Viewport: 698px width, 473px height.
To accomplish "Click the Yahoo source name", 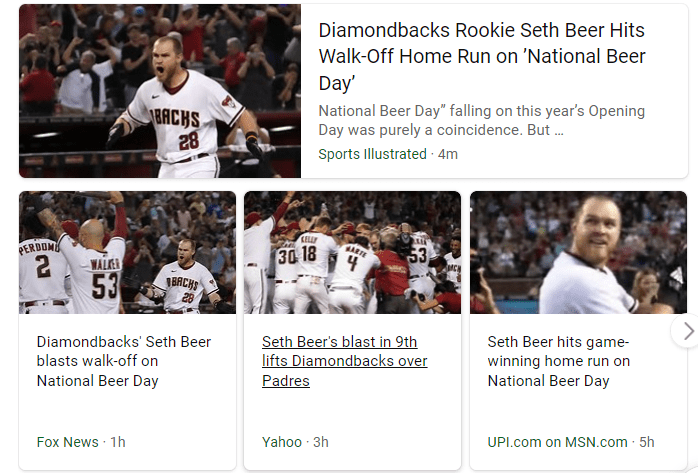I will pyautogui.click(x=282, y=441).
